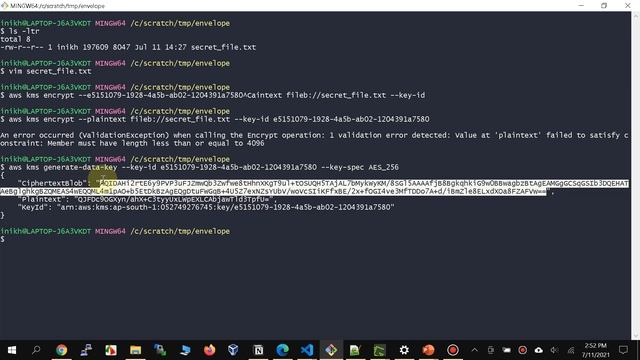Show hidden system tray icons

pyautogui.click(x=474, y=350)
